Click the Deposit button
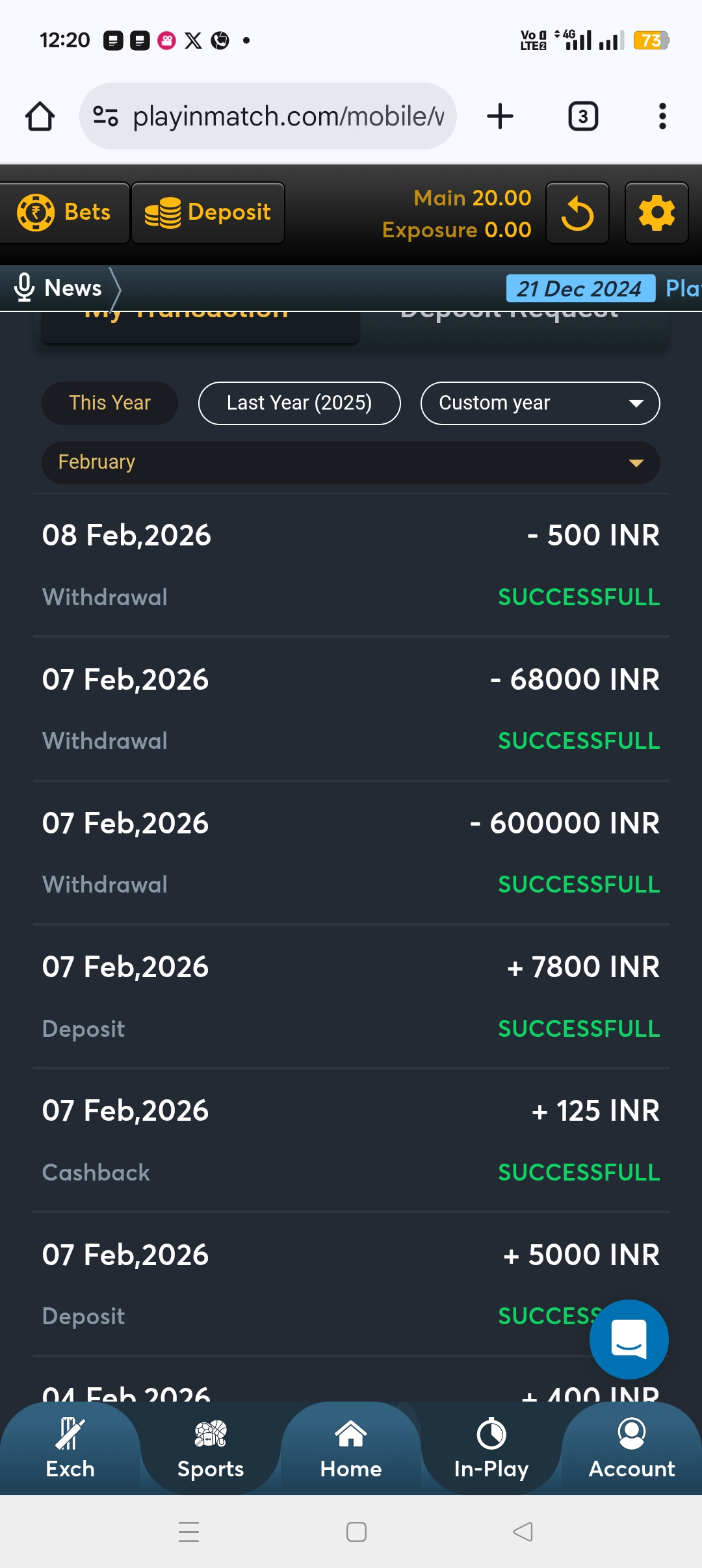Image resolution: width=702 pixels, height=1568 pixels. pyautogui.click(x=208, y=213)
